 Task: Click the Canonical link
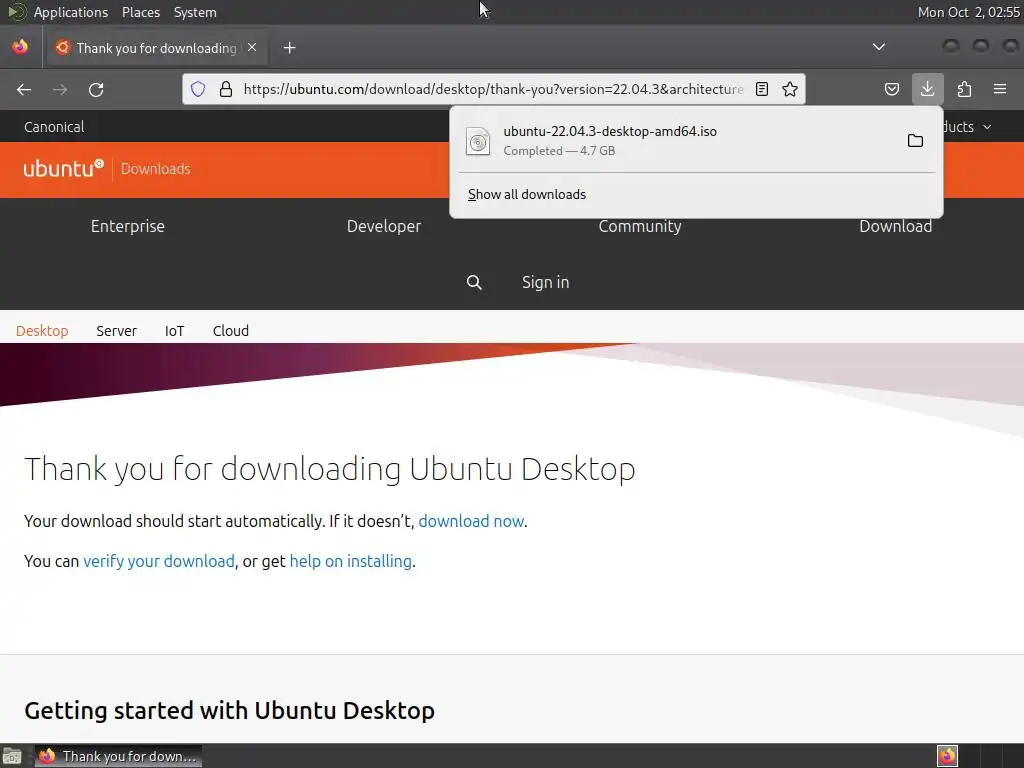point(54,127)
